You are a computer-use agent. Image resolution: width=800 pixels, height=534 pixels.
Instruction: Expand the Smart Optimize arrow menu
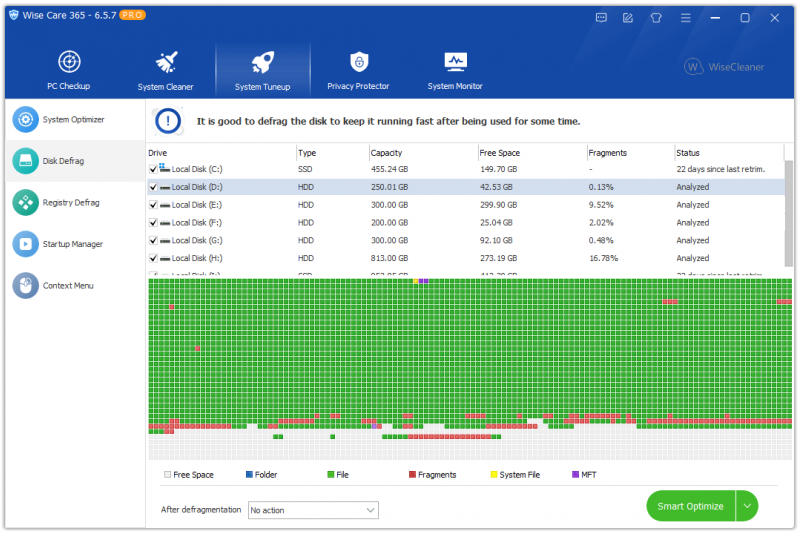pyautogui.click(x=747, y=506)
